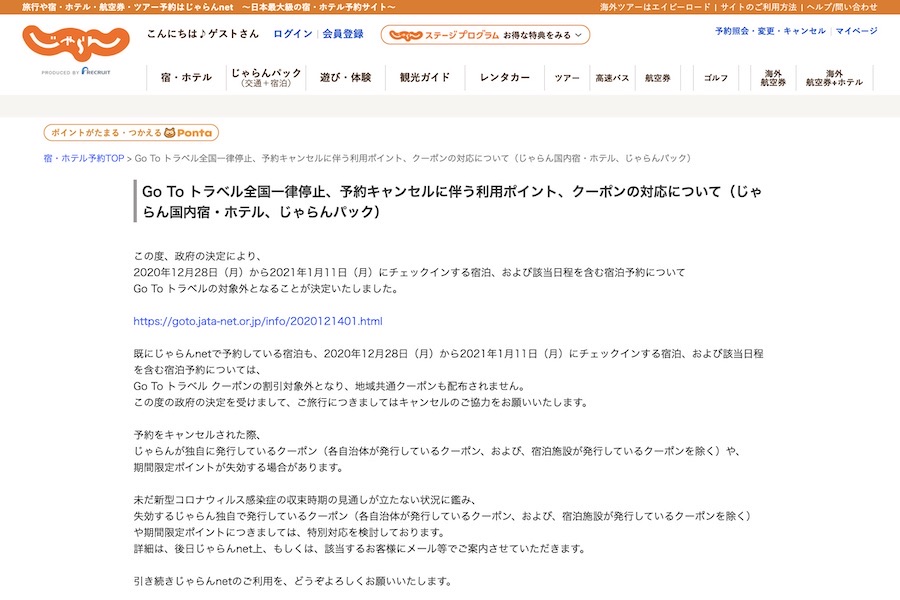This screenshot has height=600, width=900.
Task: Click the paragraph starting この度、政府の決定により
Action: [x=409, y=272]
